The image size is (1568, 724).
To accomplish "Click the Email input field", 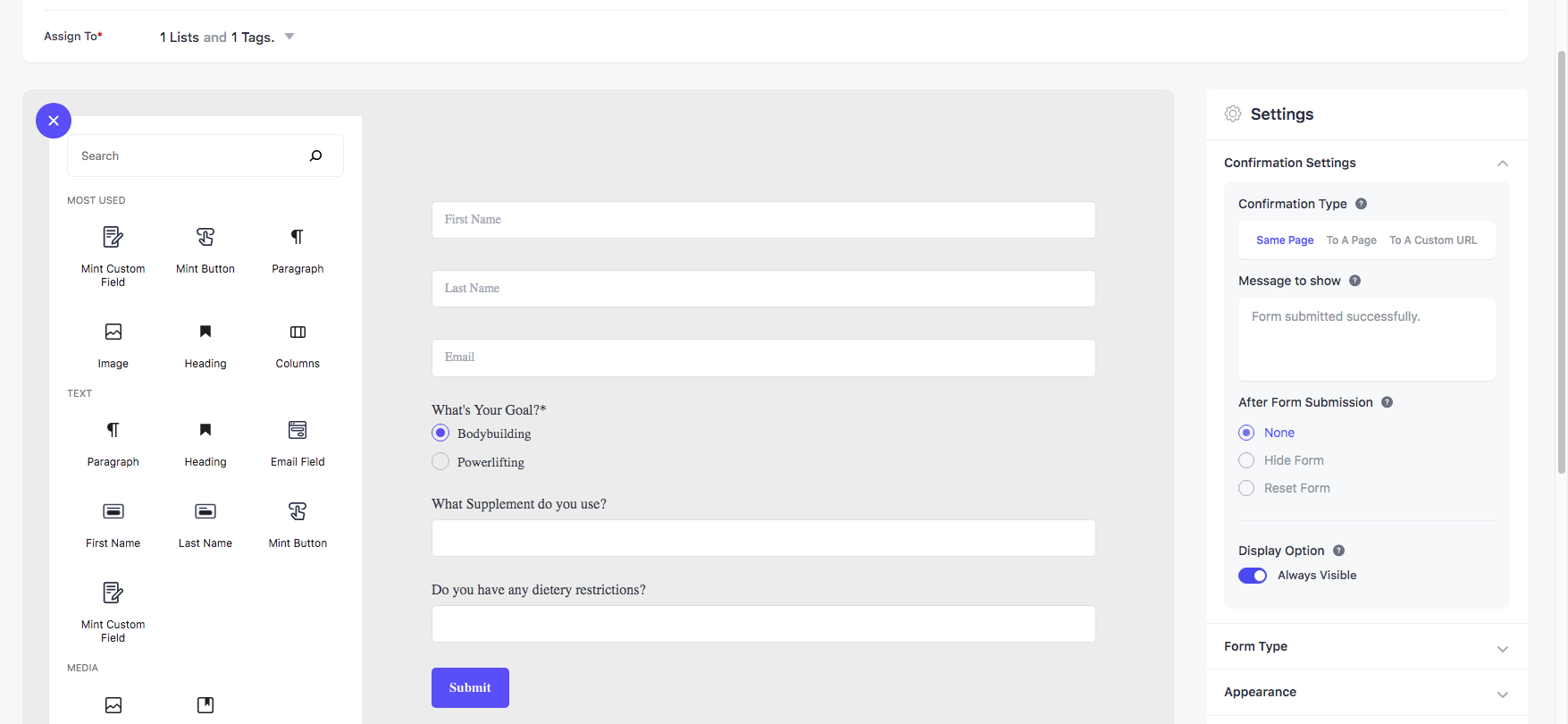I will (764, 358).
